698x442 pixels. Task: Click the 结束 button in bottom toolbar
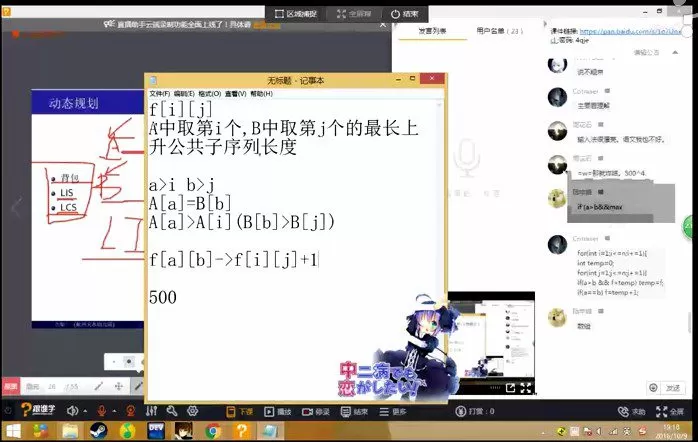[x=354, y=412]
